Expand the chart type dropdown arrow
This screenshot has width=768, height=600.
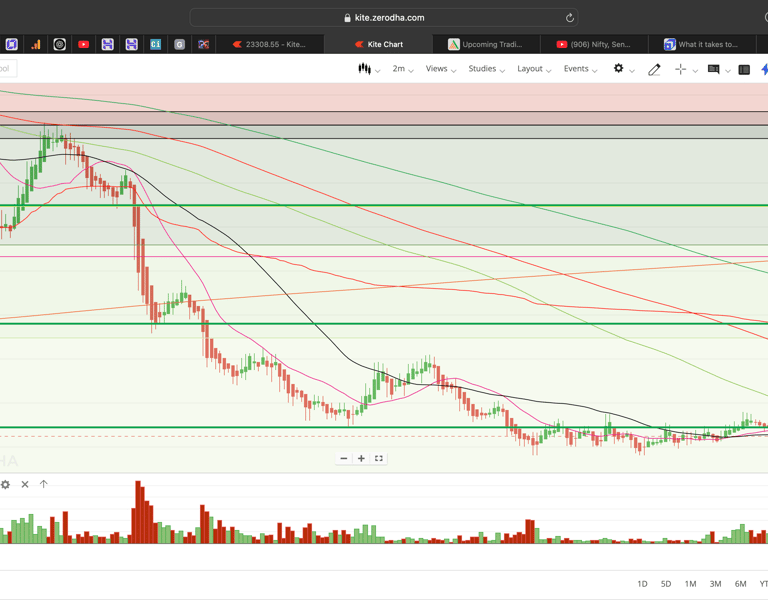tap(378, 71)
